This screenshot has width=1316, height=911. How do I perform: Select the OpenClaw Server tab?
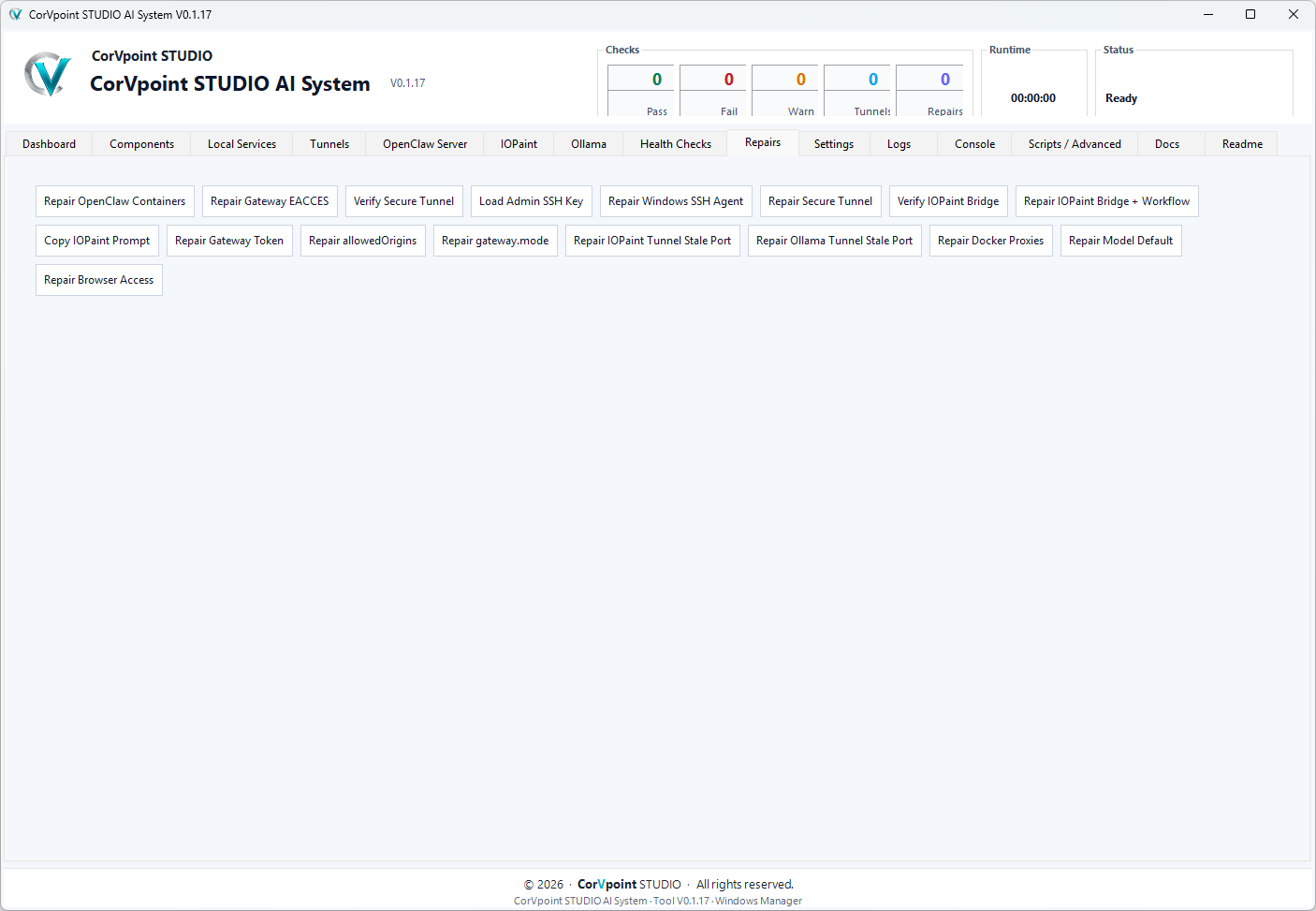(425, 144)
